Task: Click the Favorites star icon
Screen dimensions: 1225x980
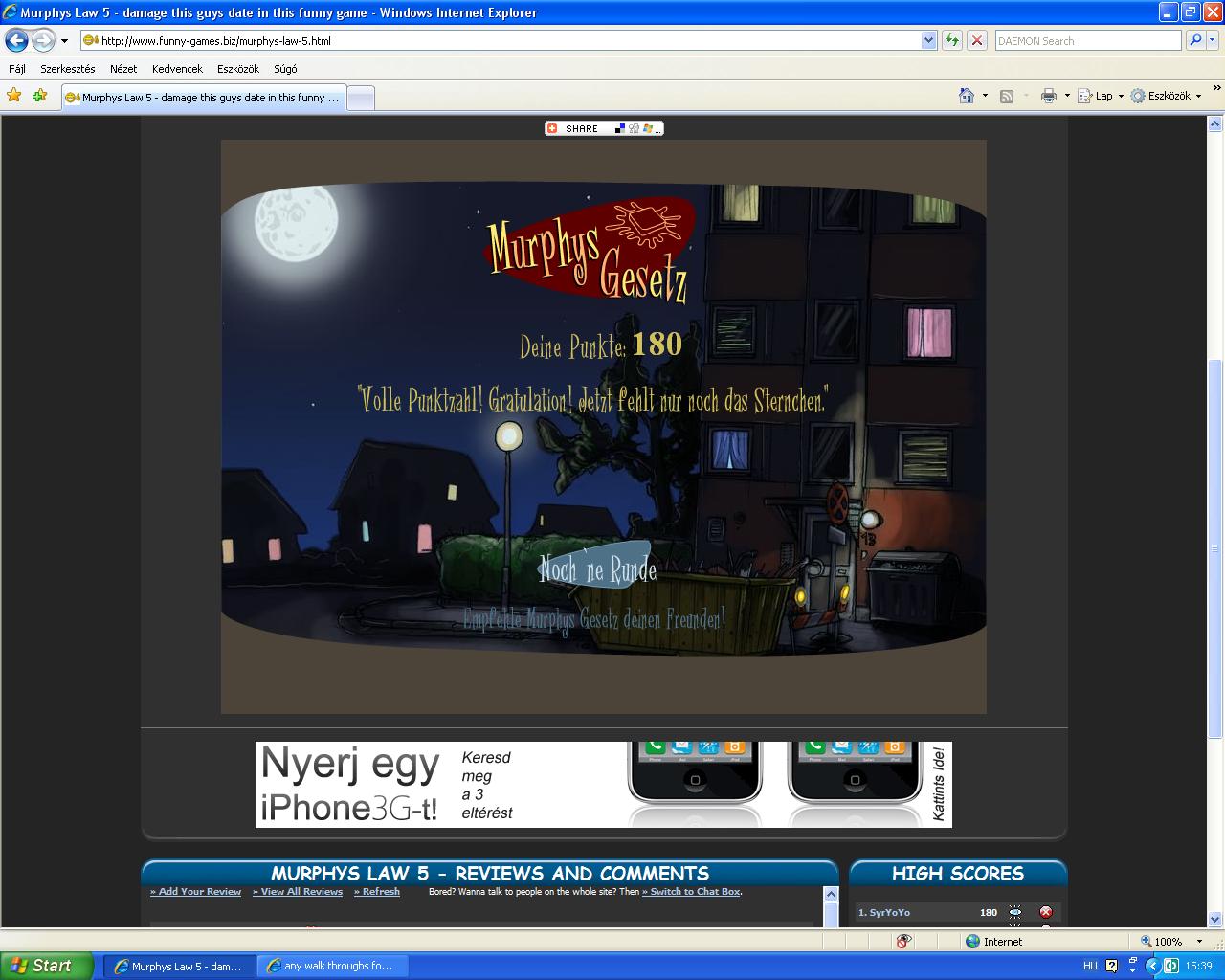Action: (x=14, y=96)
